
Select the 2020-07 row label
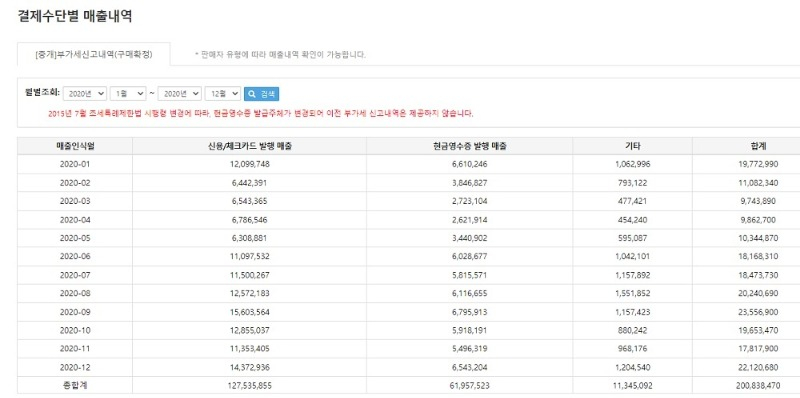(x=75, y=275)
